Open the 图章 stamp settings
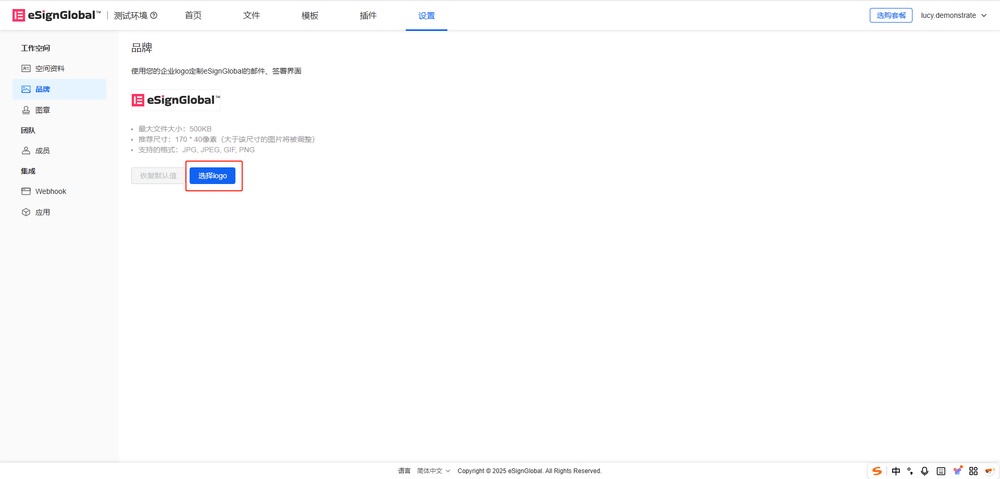Image resolution: width=1000 pixels, height=479 pixels. click(x=42, y=110)
